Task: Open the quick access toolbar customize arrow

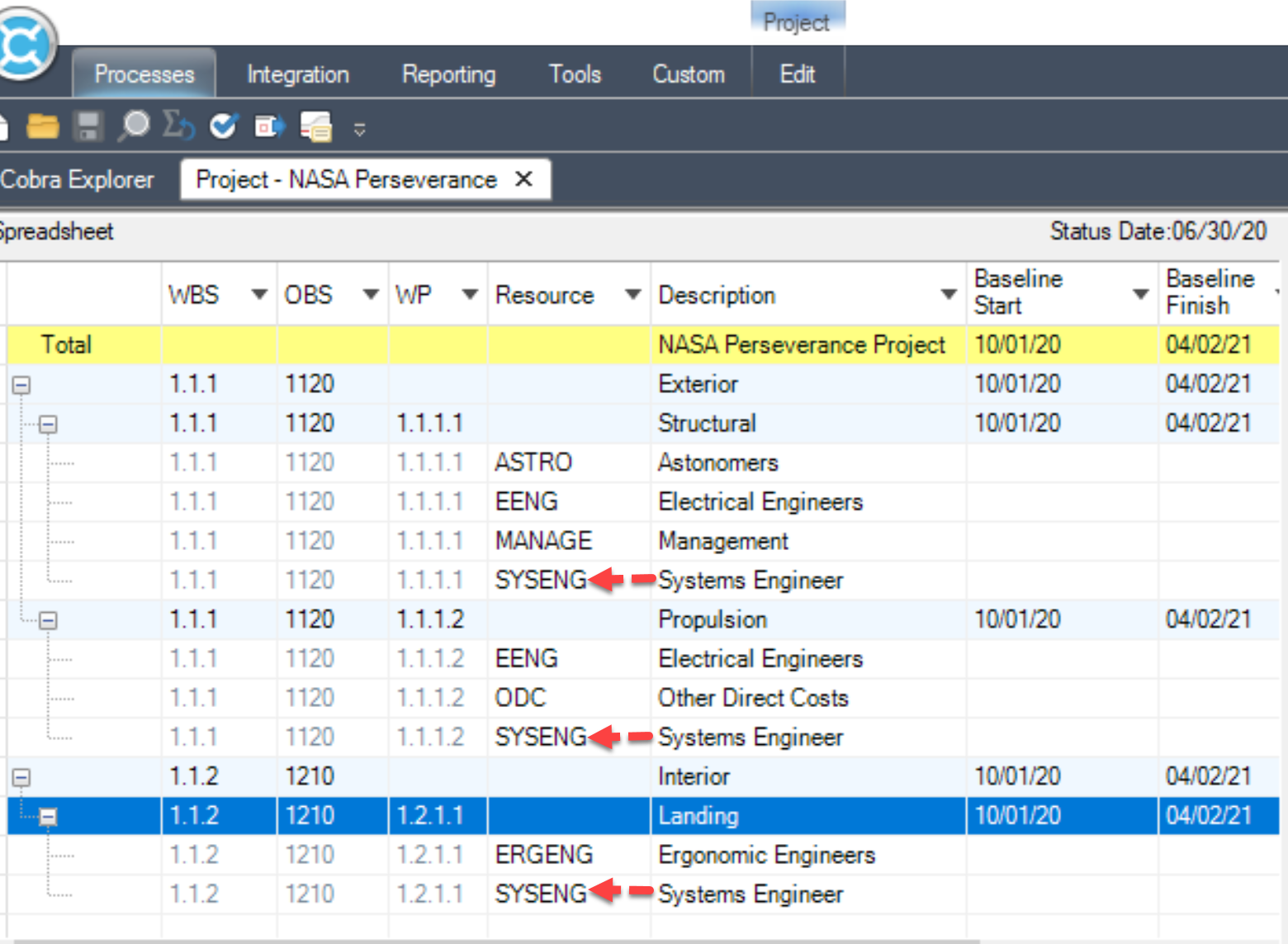Action: 359,129
